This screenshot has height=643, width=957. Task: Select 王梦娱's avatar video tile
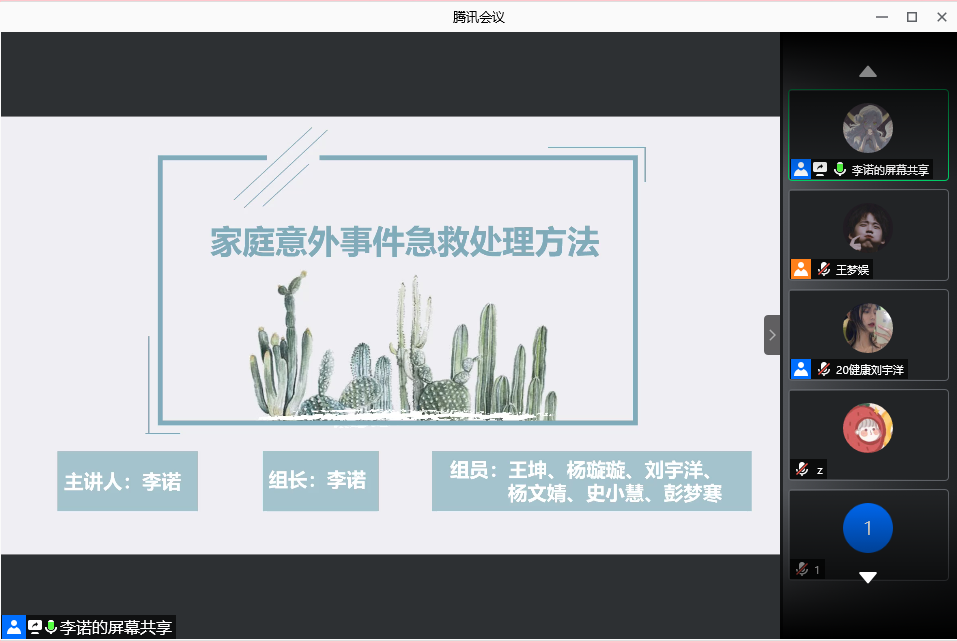click(867, 227)
